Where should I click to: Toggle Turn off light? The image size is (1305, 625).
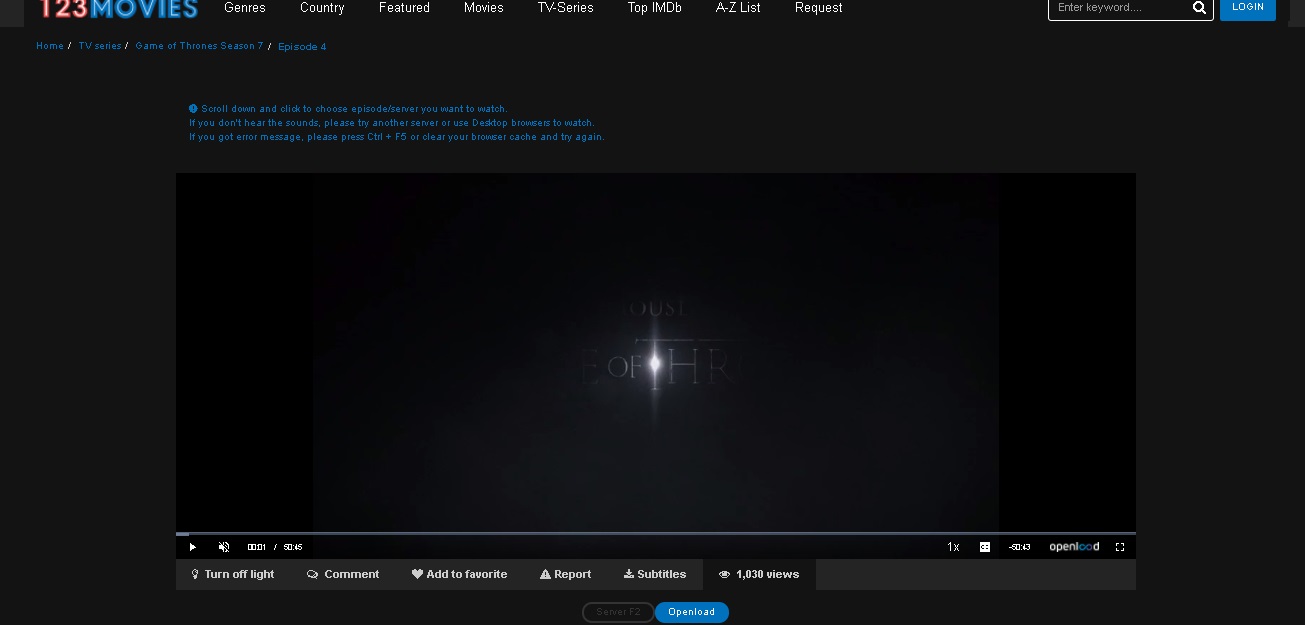(233, 574)
